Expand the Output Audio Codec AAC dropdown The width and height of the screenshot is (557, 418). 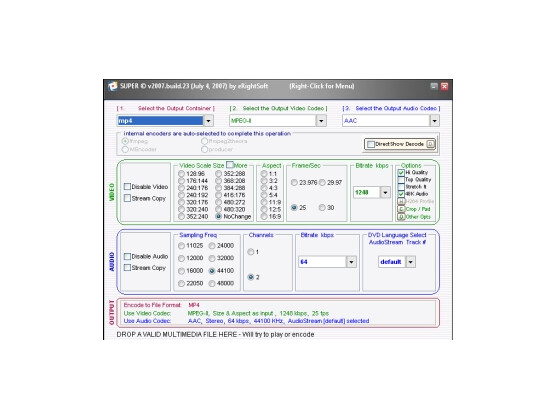tap(434, 121)
